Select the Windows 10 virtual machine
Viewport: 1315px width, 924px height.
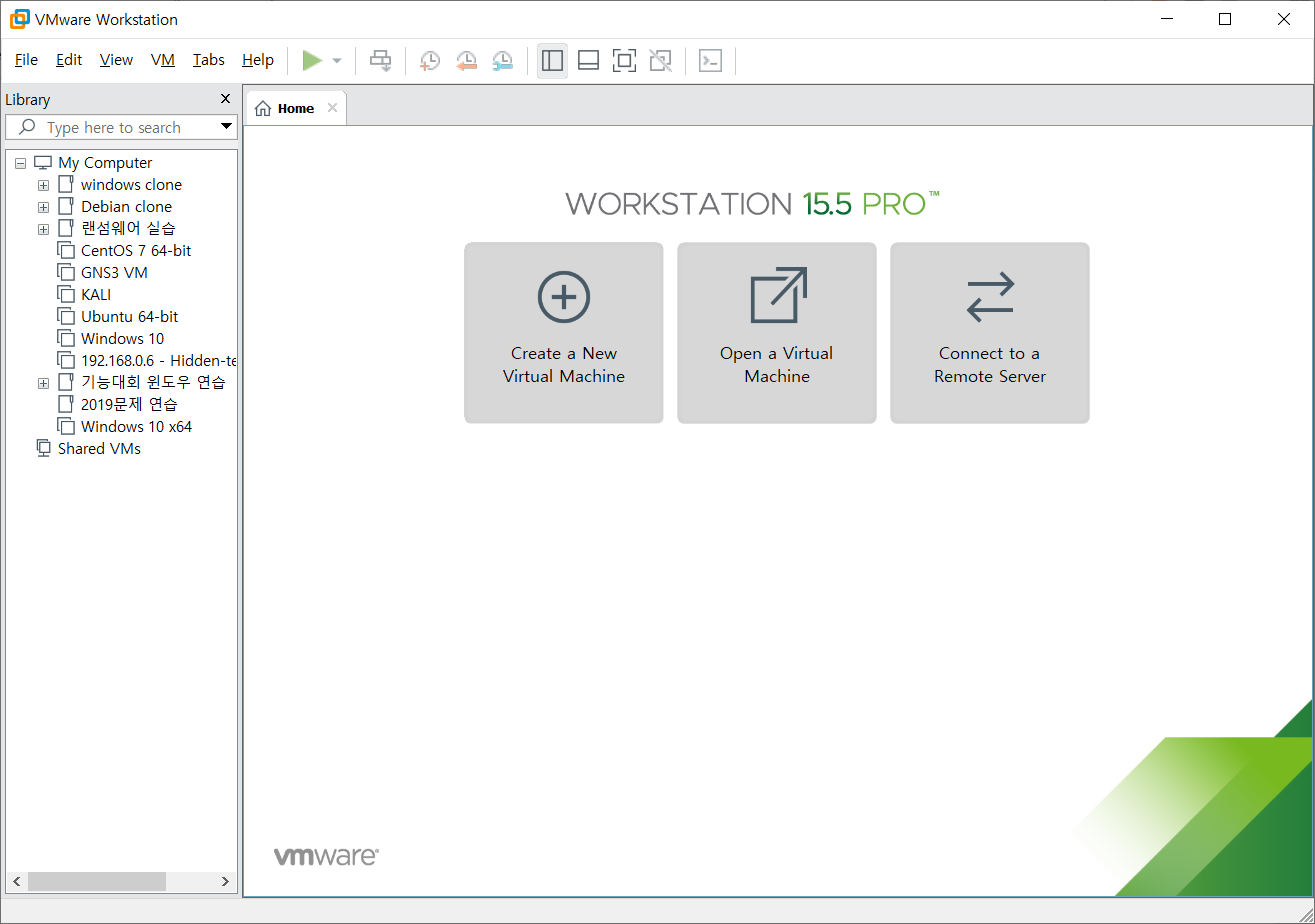coord(122,339)
